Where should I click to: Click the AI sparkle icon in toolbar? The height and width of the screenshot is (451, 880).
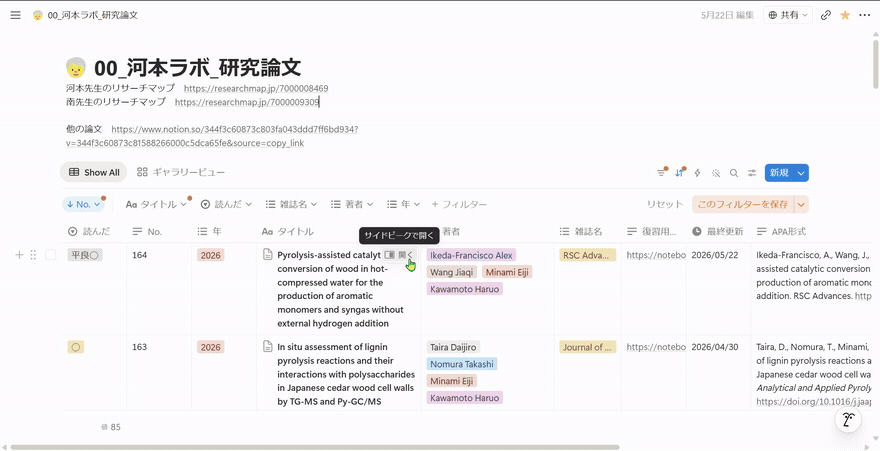(x=716, y=173)
